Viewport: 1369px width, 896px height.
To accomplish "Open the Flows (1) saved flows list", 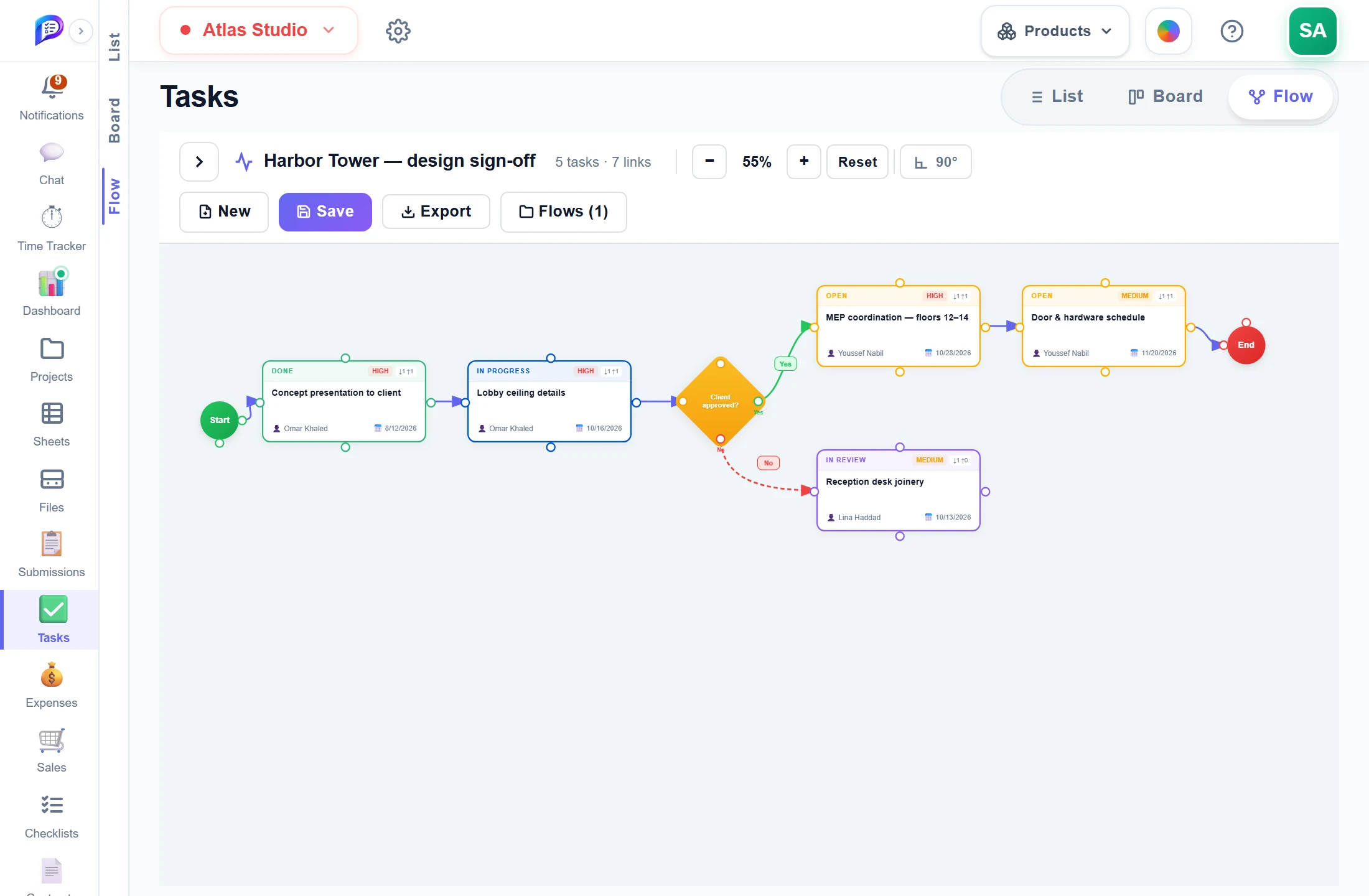I will tap(563, 212).
